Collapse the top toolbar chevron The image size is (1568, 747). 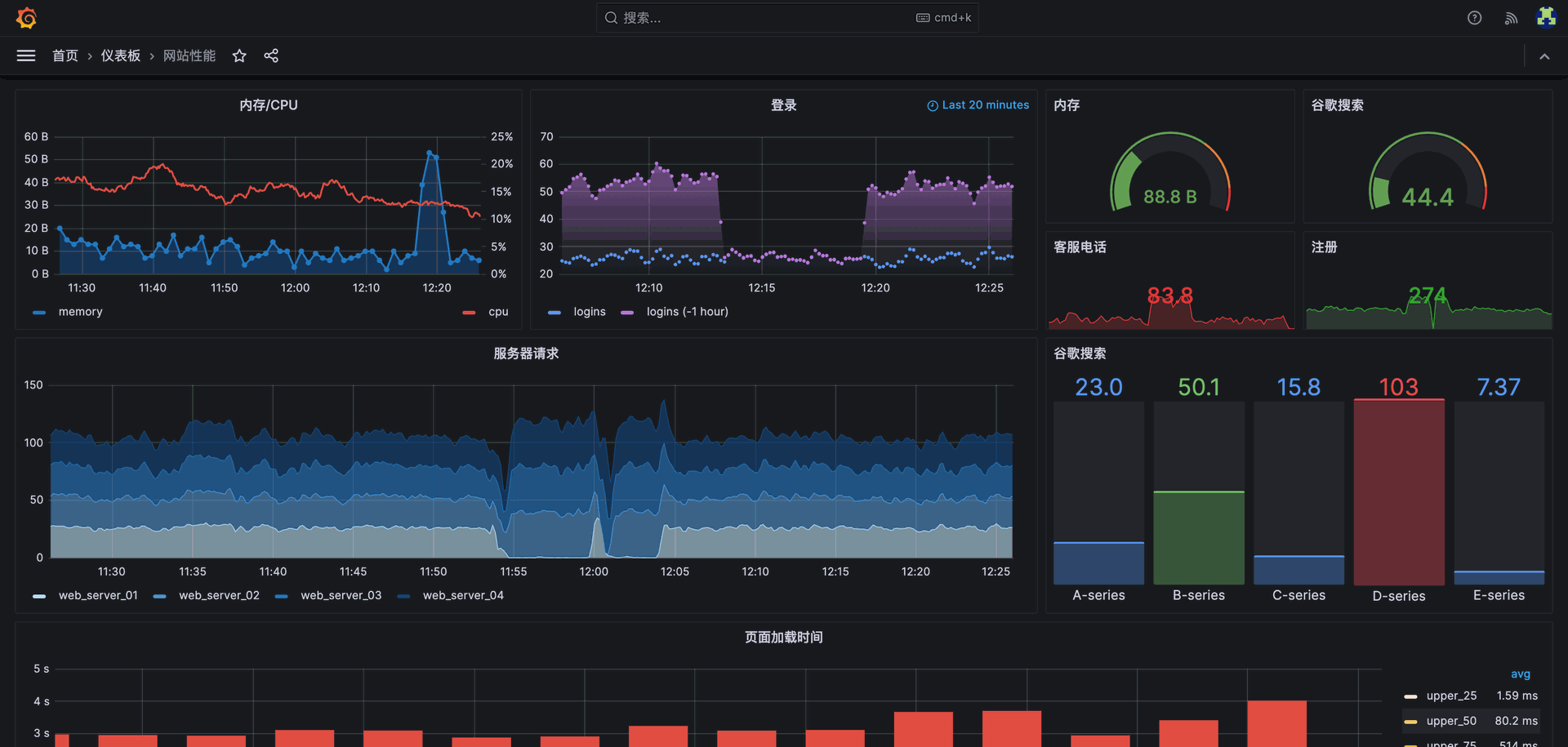coord(1544,56)
